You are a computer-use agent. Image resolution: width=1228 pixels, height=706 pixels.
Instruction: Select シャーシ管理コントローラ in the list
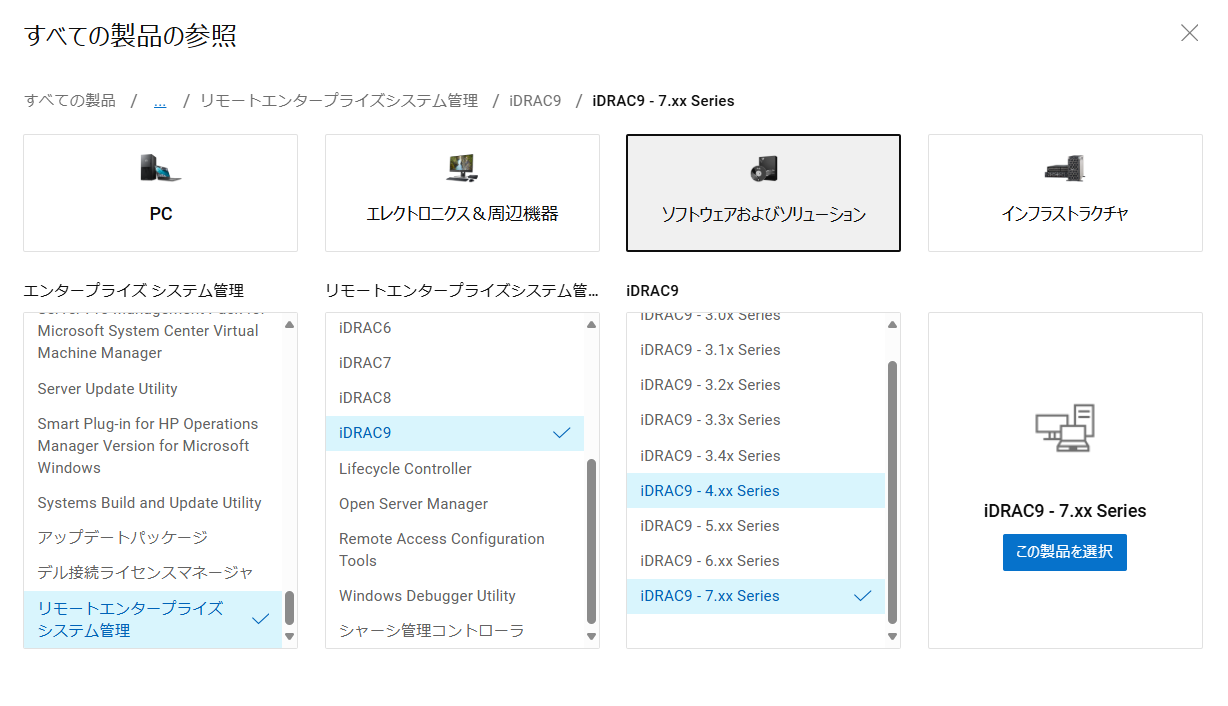click(455, 631)
